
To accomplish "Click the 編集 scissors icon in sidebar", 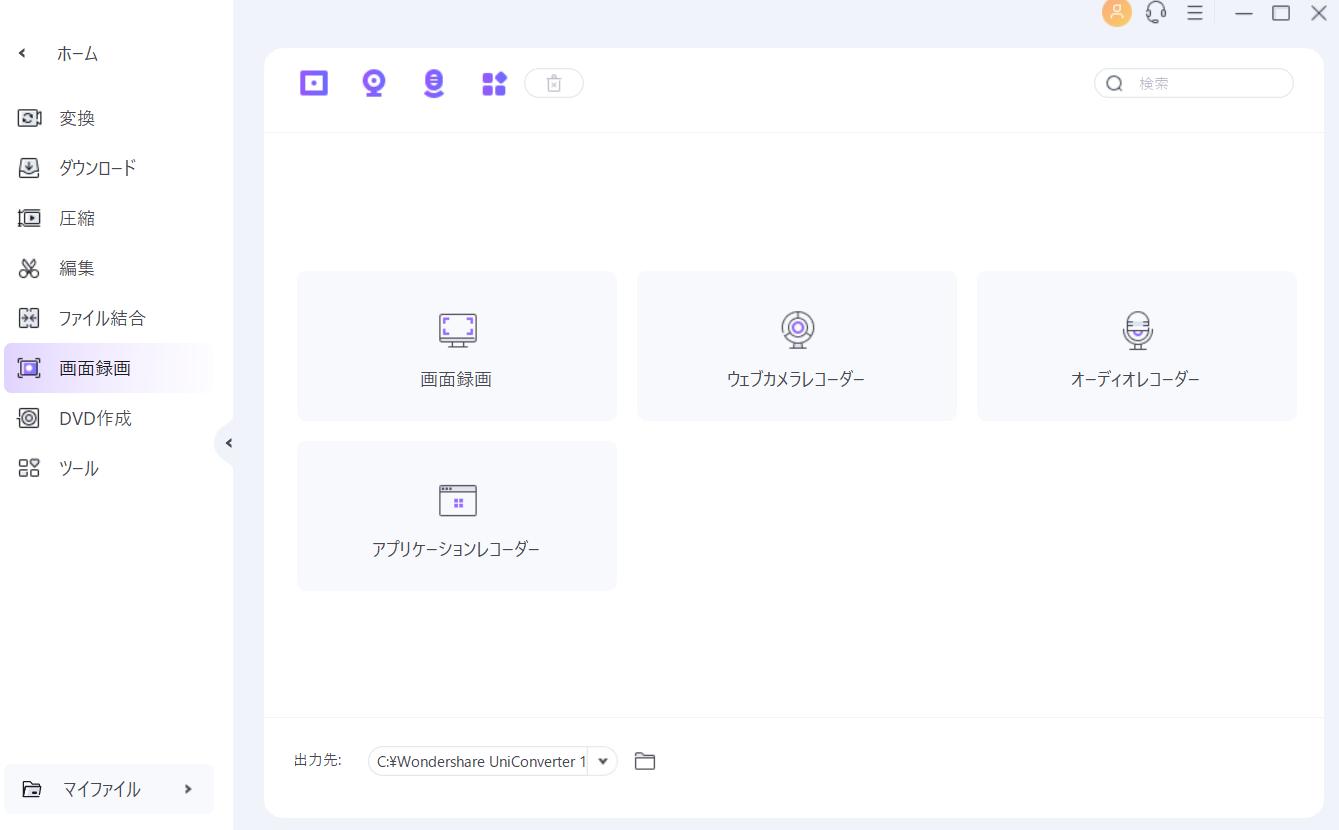I will pos(29,268).
